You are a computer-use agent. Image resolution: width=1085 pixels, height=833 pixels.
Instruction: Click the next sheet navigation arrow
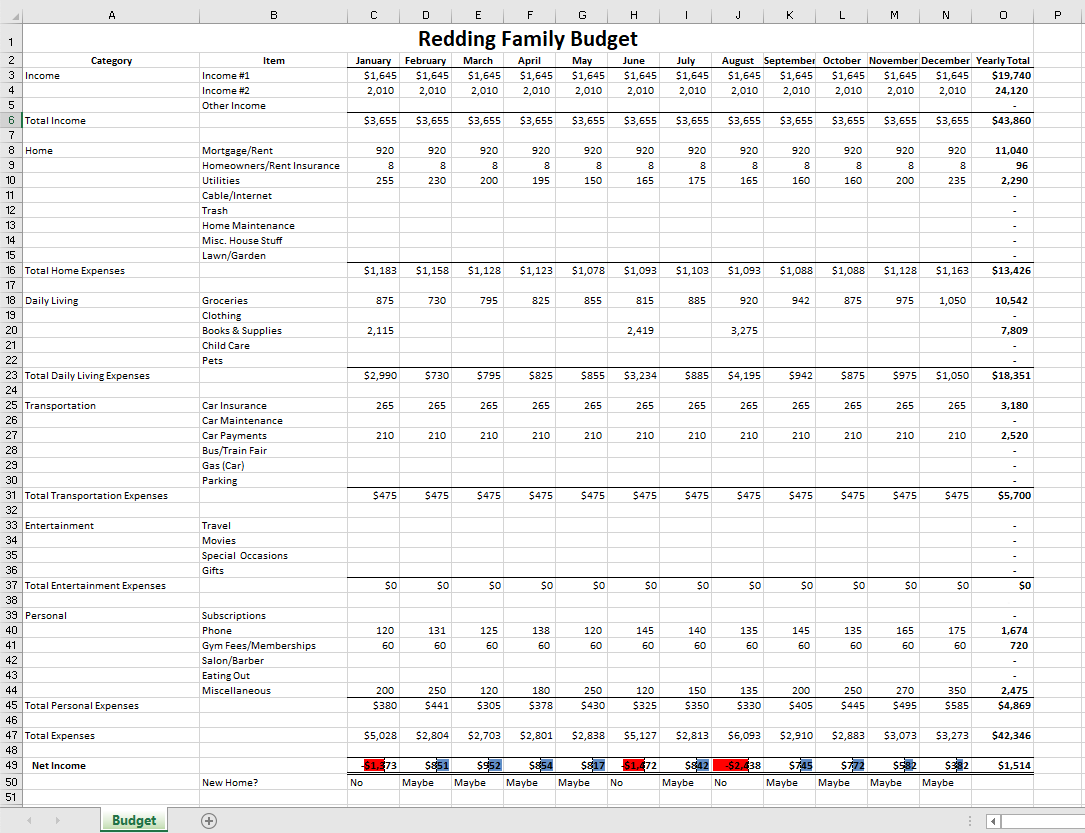point(57,821)
